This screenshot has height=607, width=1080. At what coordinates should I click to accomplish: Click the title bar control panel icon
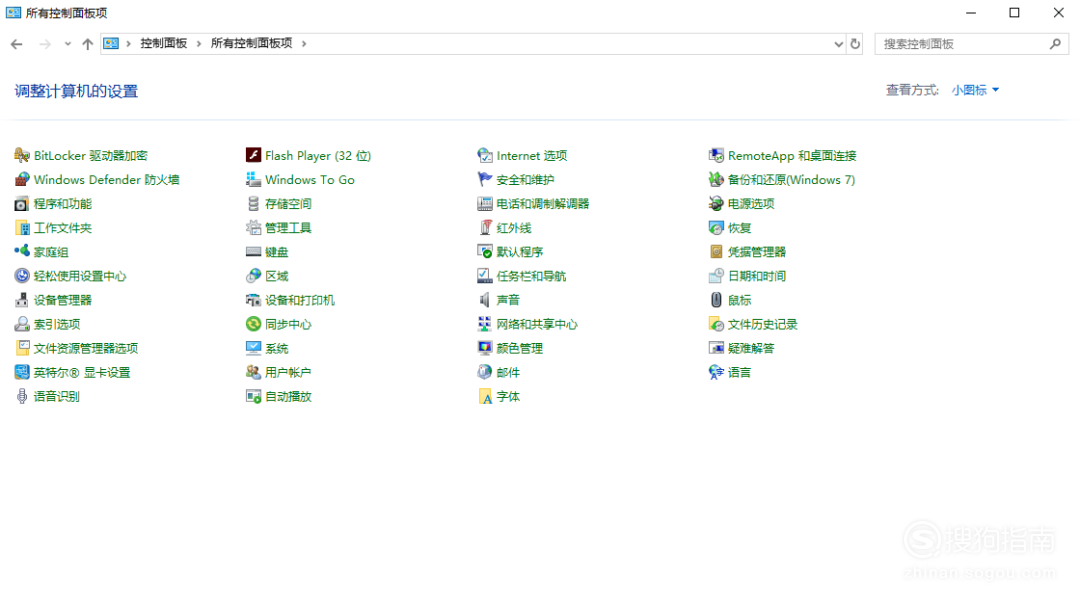[x=13, y=12]
